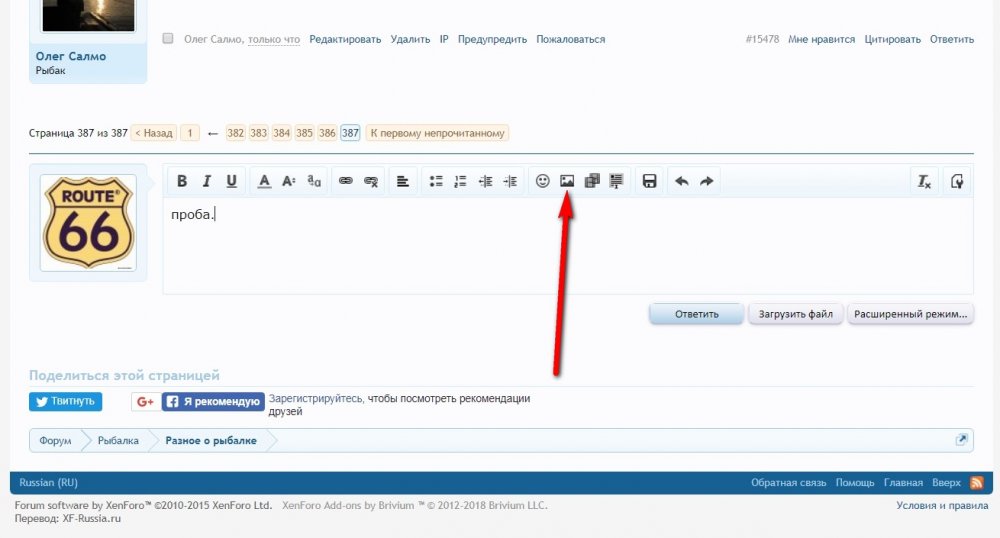This screenshot has height=538, width=1000.
Task: Click the insert image icon
Action: click(567, 181)
